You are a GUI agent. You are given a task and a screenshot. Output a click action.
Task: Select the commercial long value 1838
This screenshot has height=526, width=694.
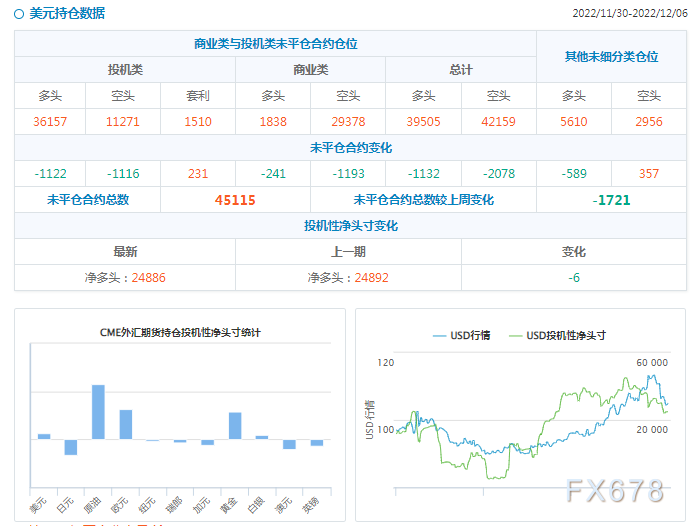(273, 122)
